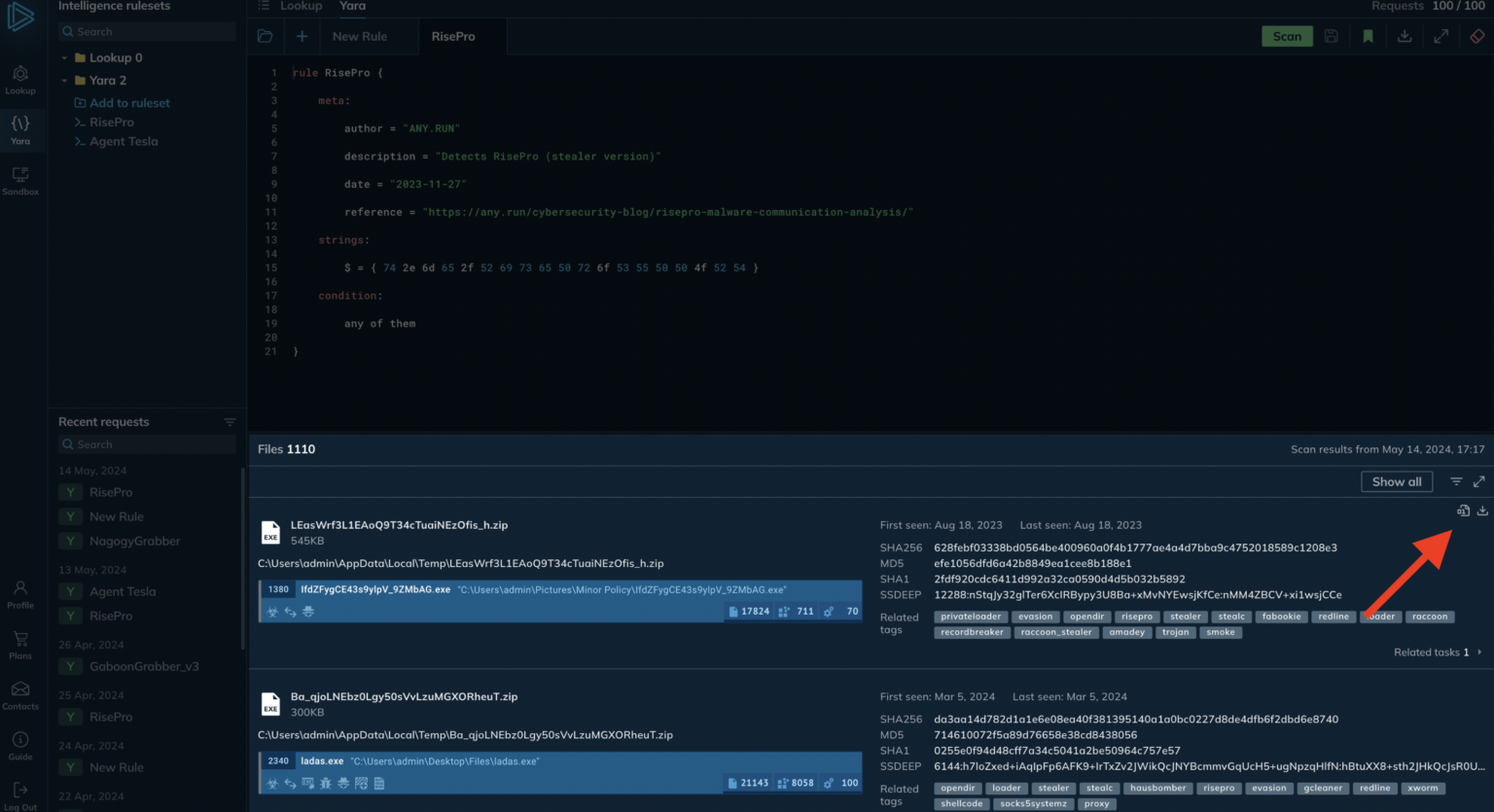Download the LEasWrf3L1EAoQ9T34cTuaiNEzOfis_h.zip file
Image resolution: width=1494 pixels, height=812 pixels.
pos(1482,510)
